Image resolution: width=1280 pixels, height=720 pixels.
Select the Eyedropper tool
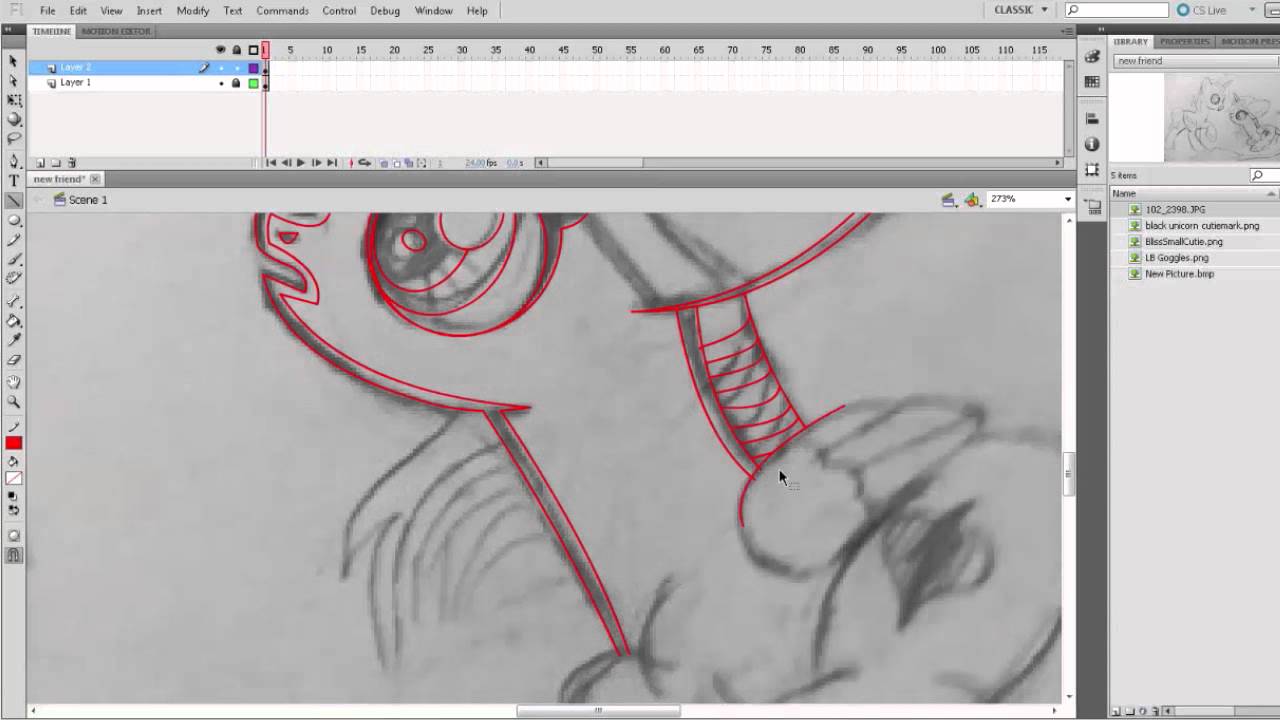[x=14, y=340]
